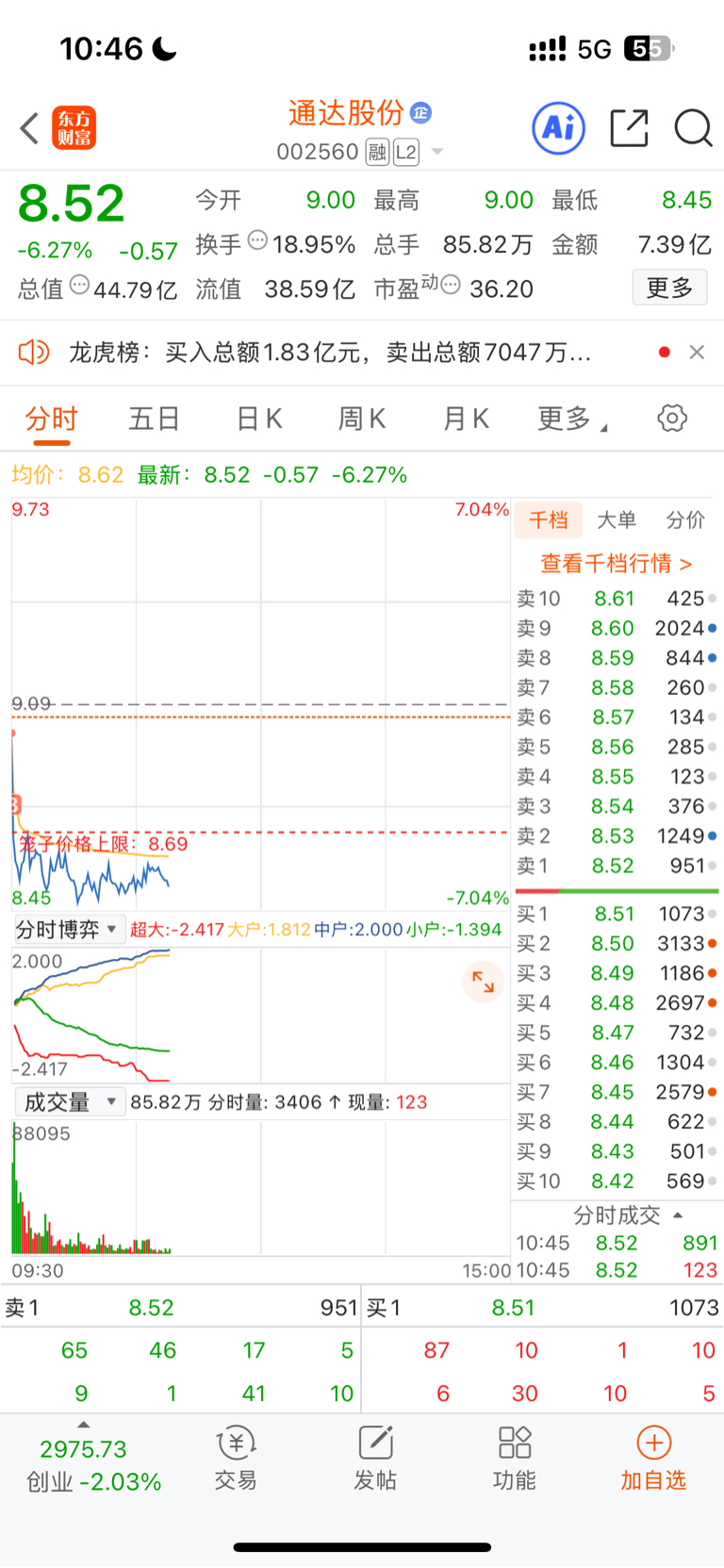Open stock code dropdown arrow next to L2

(437, 152)
